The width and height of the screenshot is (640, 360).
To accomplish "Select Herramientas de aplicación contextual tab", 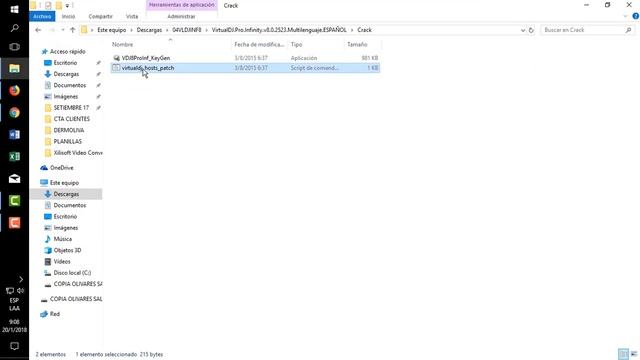I will [182, 5].
